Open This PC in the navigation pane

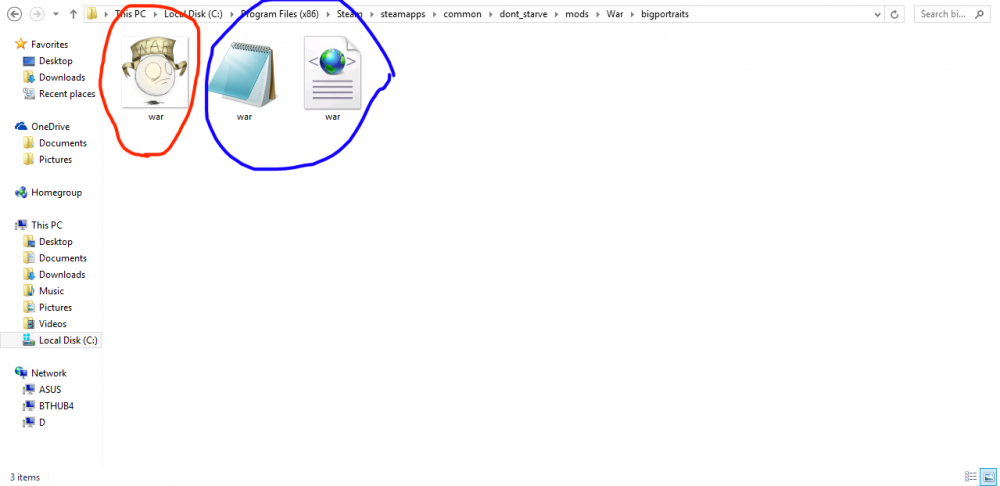point(47,225)
